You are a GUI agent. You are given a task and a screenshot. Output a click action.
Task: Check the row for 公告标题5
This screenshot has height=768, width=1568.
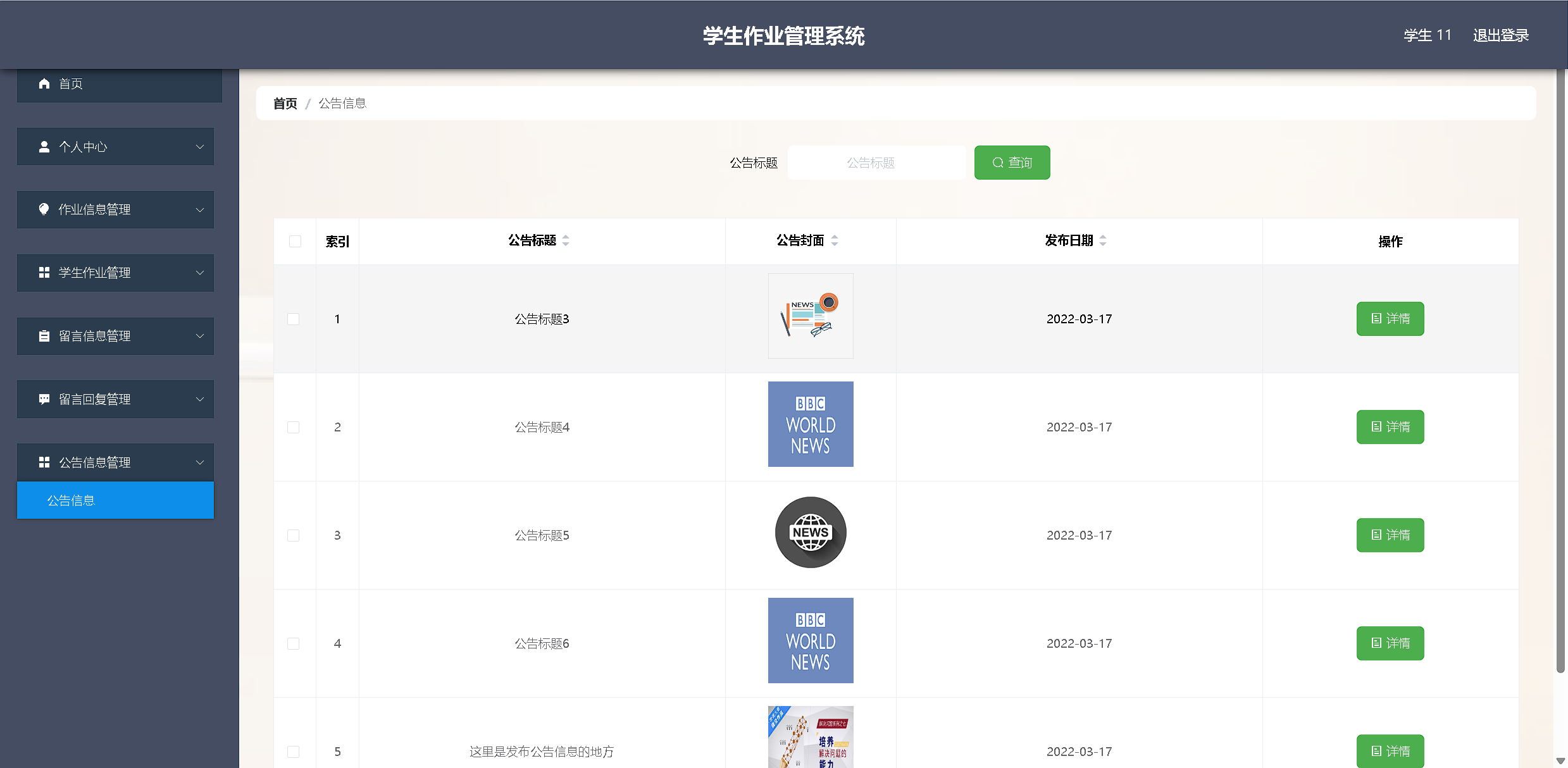point(294,535)
